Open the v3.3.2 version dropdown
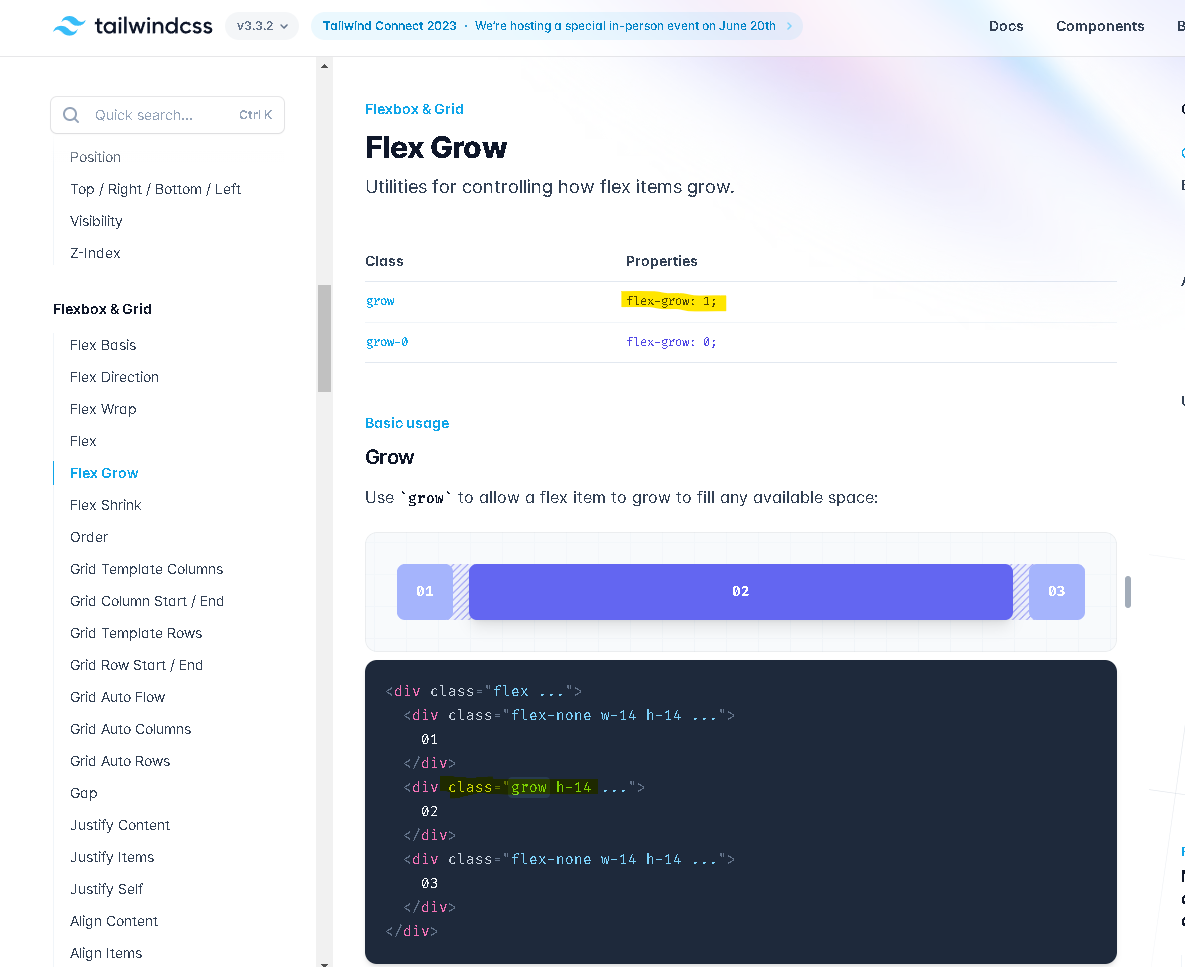The height and width of the screenshot is (967, 1185). click(262, 26)
